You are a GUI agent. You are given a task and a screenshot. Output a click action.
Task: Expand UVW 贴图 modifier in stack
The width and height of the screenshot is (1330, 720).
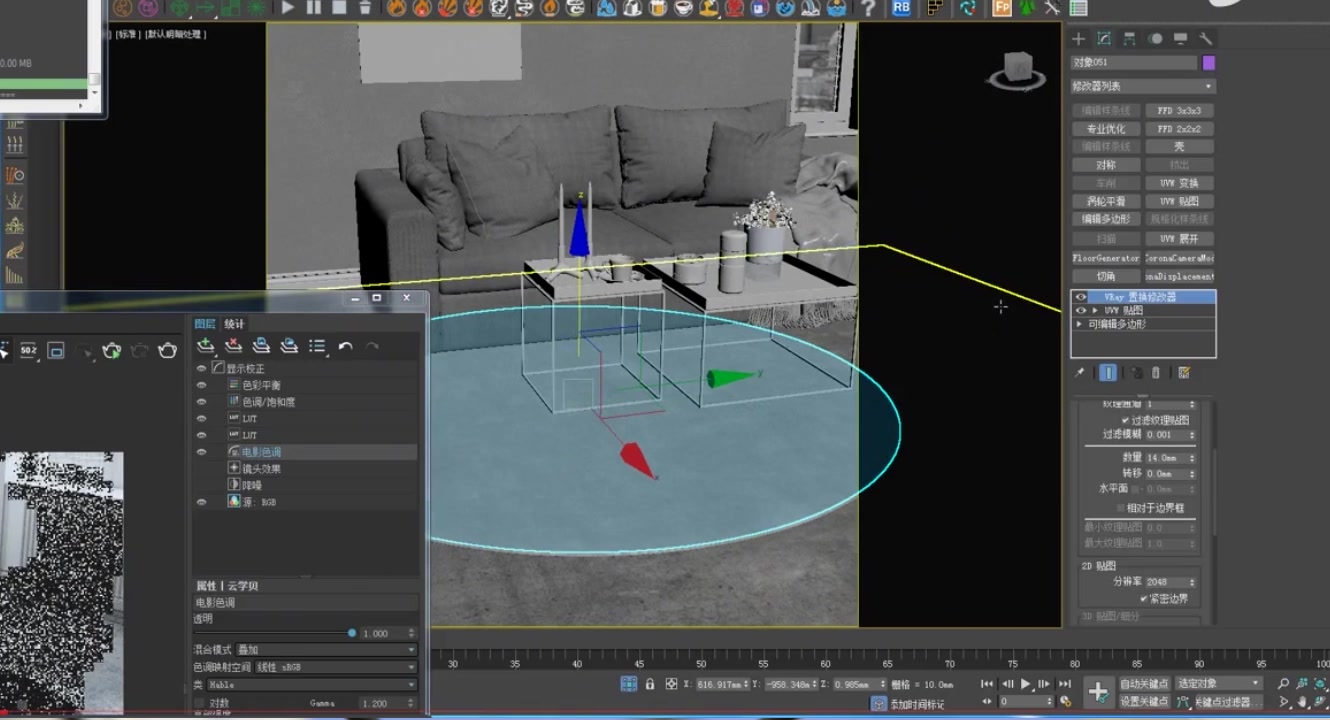pos(1094,311)
